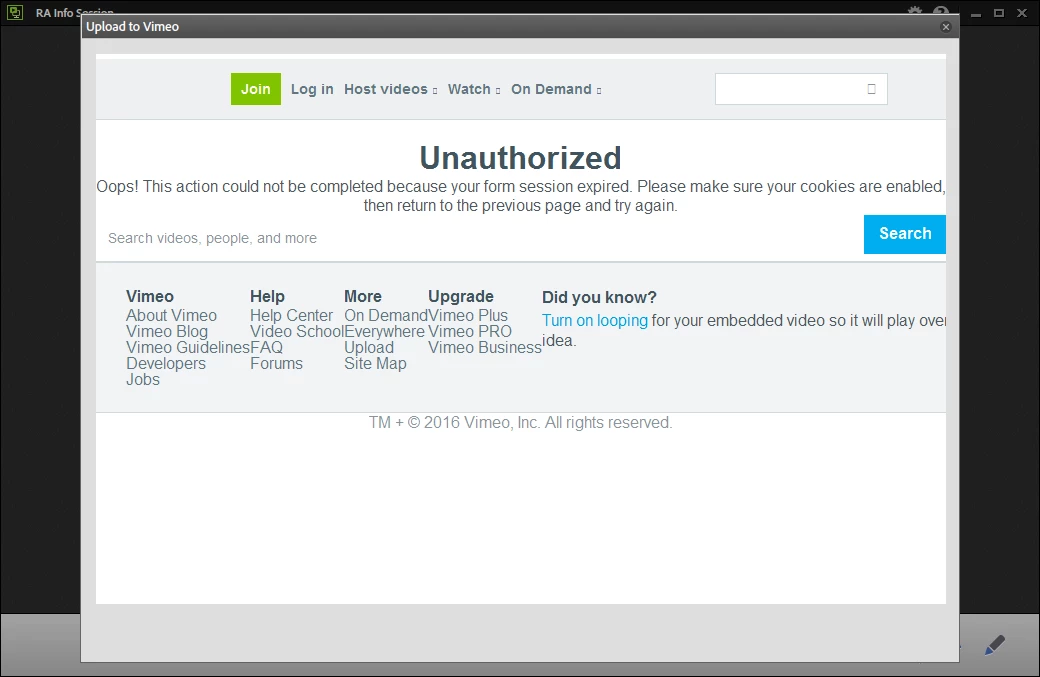Viewport: 1040px width, 677px height.
Task: Open the About Vimeo link
Action: tap(171, 316)
